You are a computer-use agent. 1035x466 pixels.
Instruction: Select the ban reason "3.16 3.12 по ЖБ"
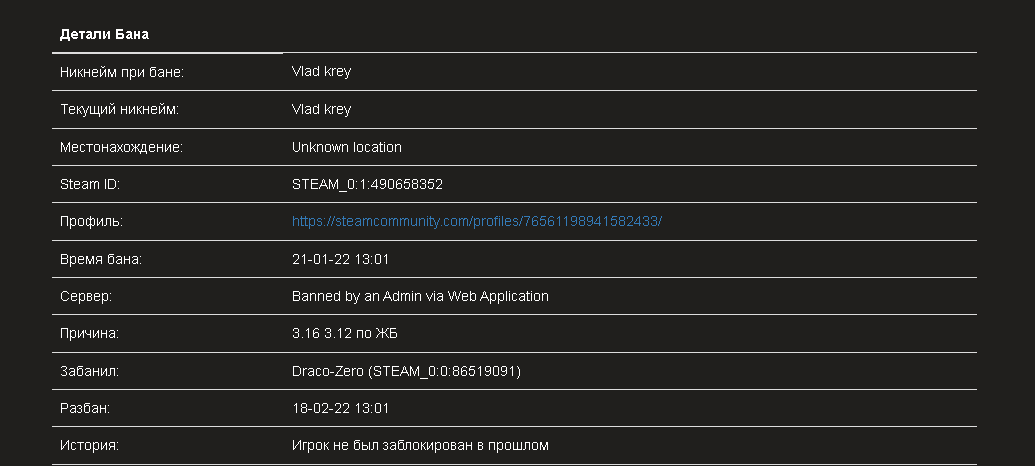[x=344, y=333]
